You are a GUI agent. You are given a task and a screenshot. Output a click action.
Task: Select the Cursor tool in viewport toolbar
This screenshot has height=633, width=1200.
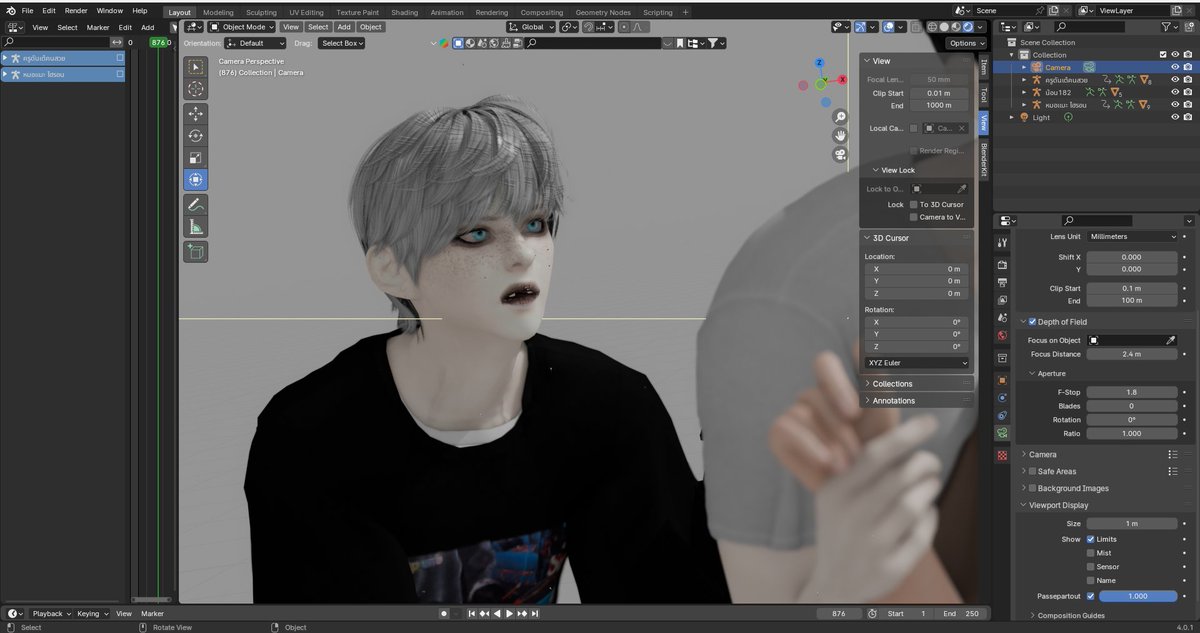[x=195, y=89]
